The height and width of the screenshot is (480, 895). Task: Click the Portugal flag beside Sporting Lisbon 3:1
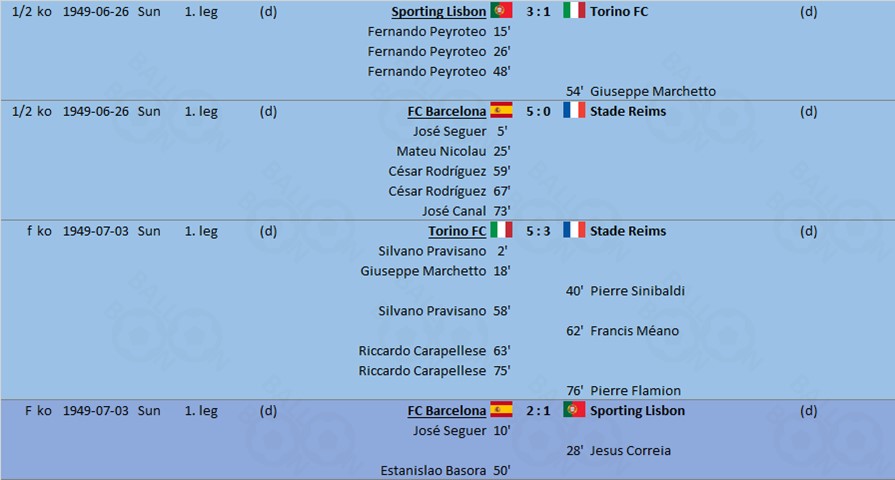tap(501, 10)
